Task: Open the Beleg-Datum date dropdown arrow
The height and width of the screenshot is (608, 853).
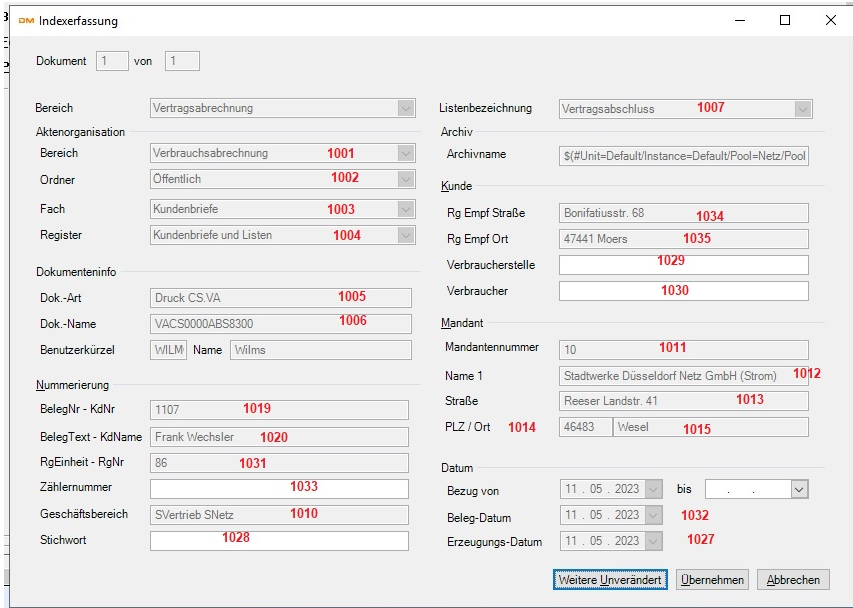Action: click(653, 515)
